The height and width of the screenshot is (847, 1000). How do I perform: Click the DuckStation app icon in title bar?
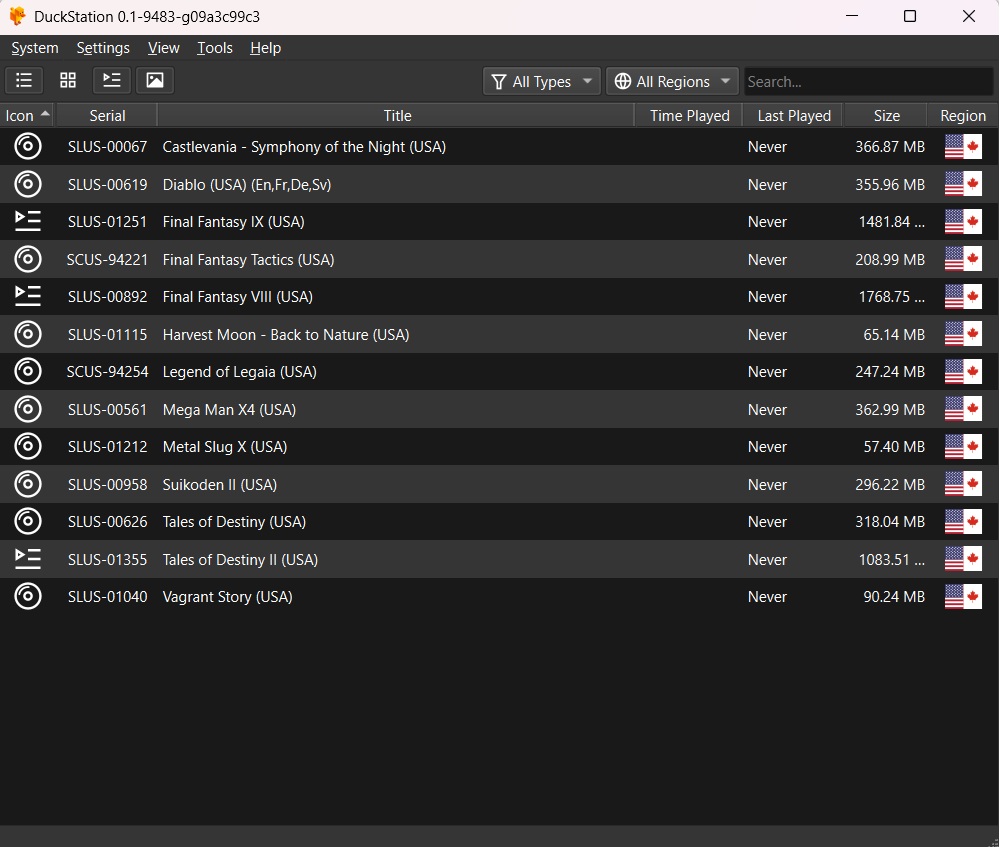(17, 17)
